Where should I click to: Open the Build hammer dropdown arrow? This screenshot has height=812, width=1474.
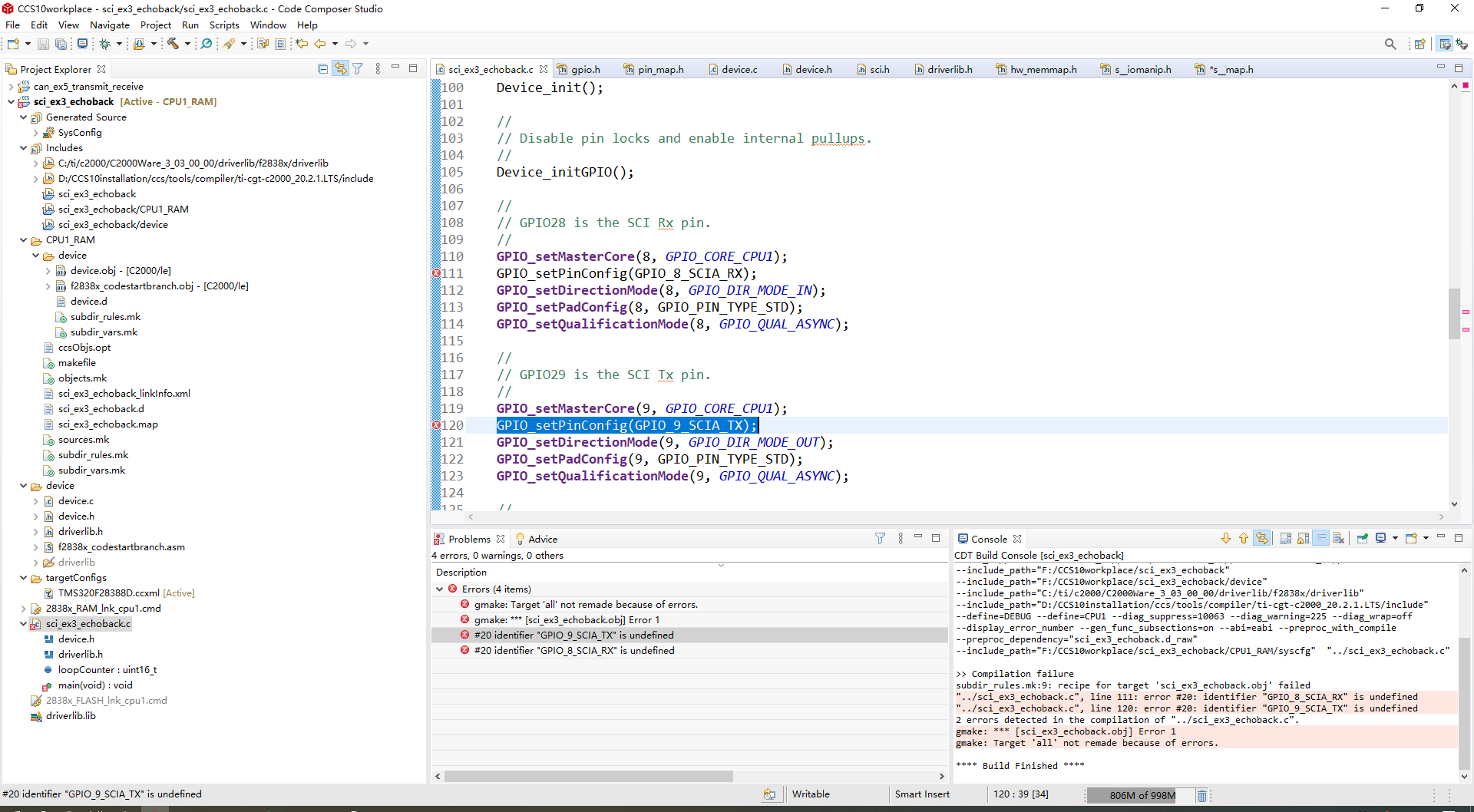point(187,44)
